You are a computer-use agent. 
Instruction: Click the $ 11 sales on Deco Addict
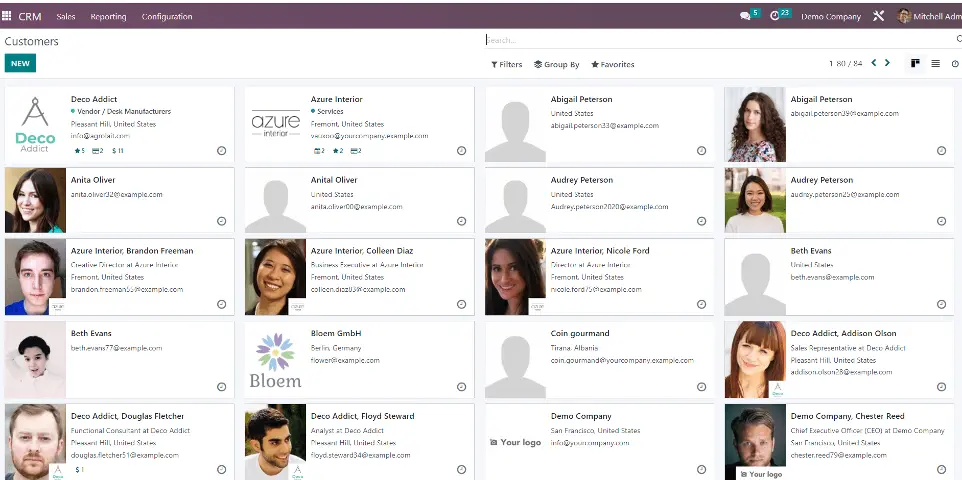(x=118, y=150)
